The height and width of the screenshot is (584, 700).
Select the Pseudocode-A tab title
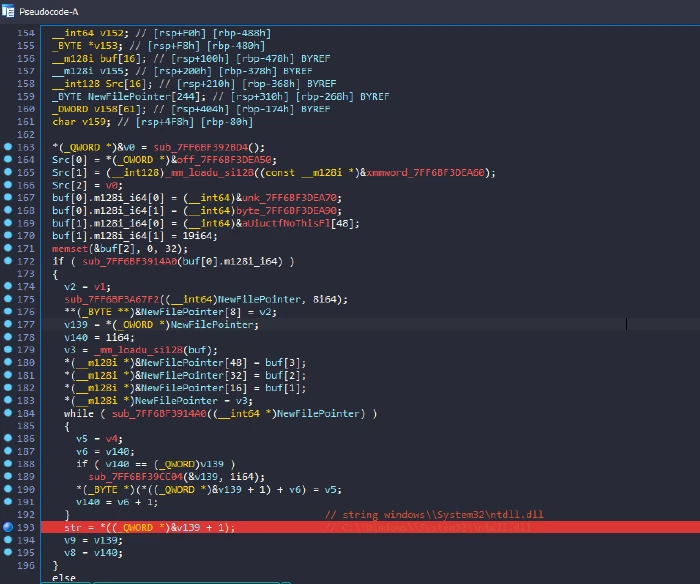coord(48,12)
